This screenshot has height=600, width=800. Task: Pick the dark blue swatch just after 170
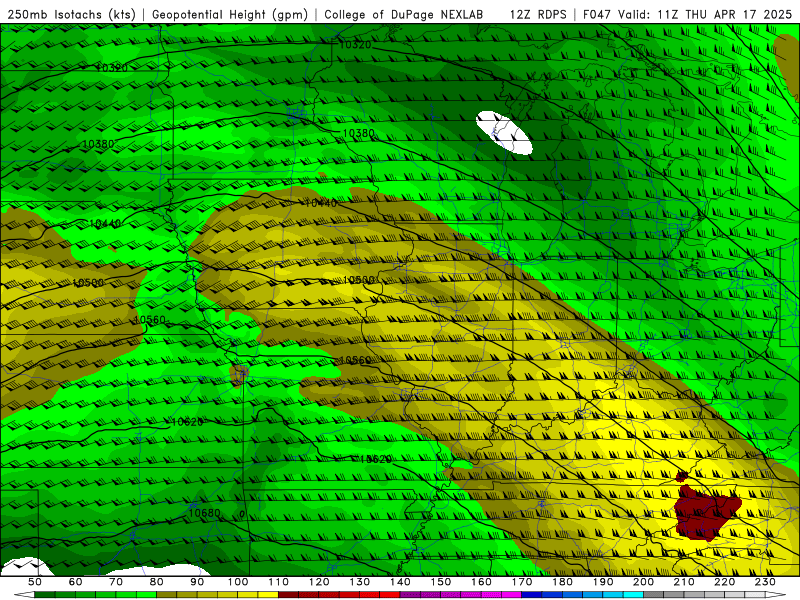click(532, 595)
